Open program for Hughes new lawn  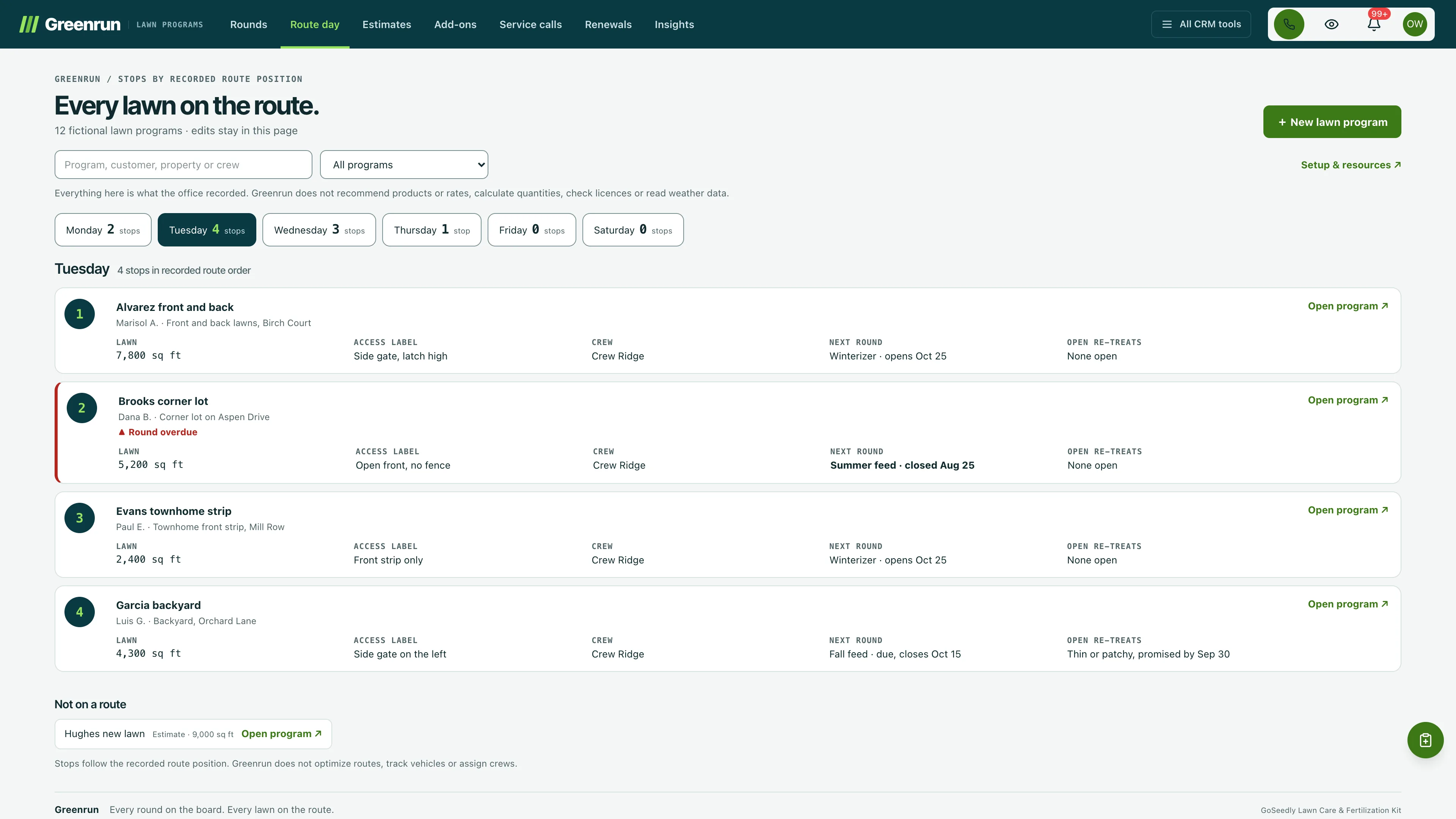point(281,734)
